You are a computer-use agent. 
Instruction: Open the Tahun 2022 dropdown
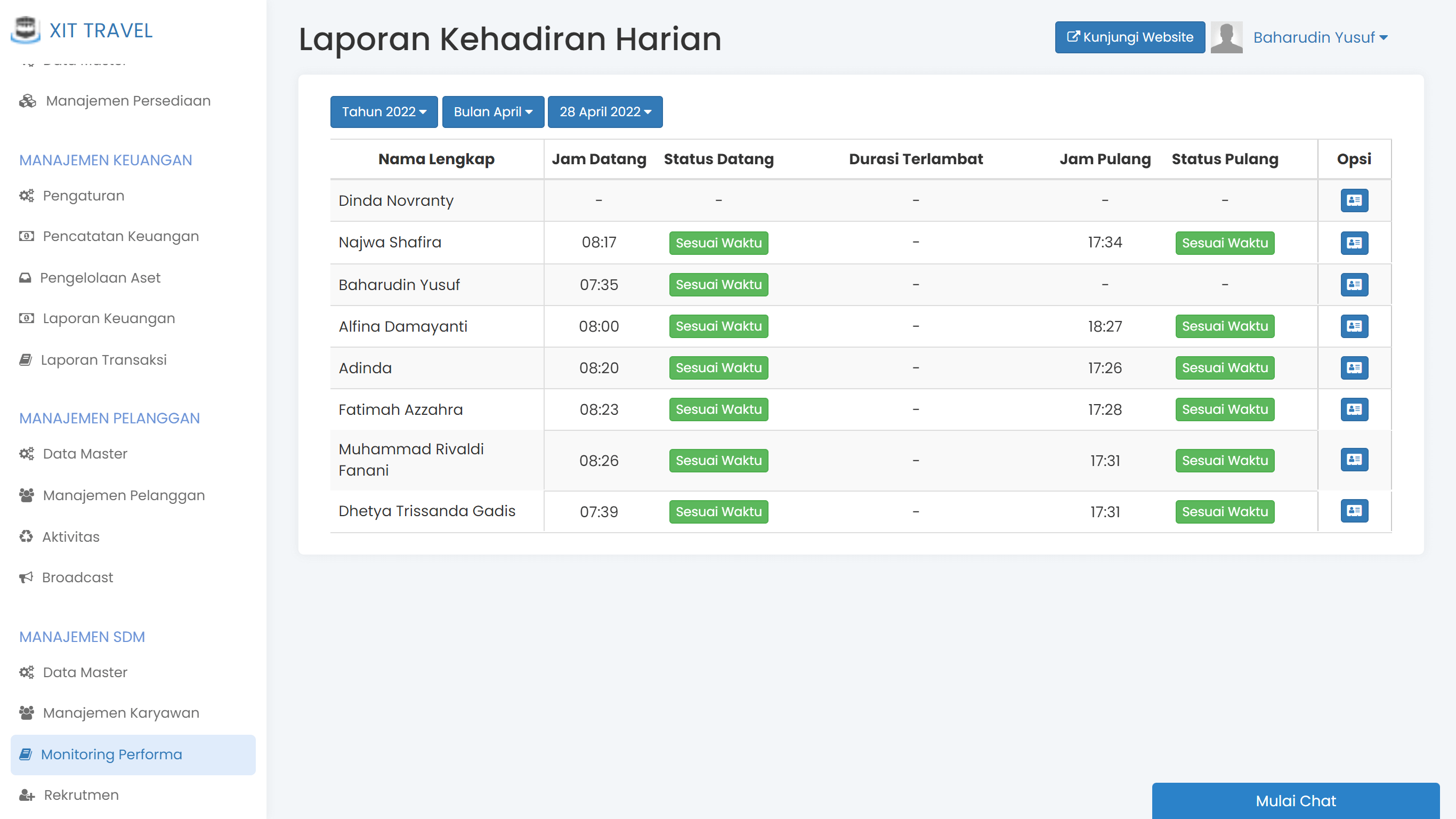tap(383, 111)
